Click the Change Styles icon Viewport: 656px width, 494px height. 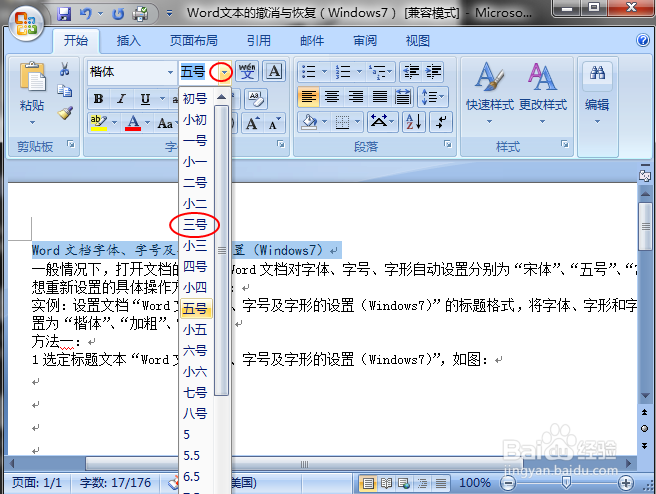(543, 77)
